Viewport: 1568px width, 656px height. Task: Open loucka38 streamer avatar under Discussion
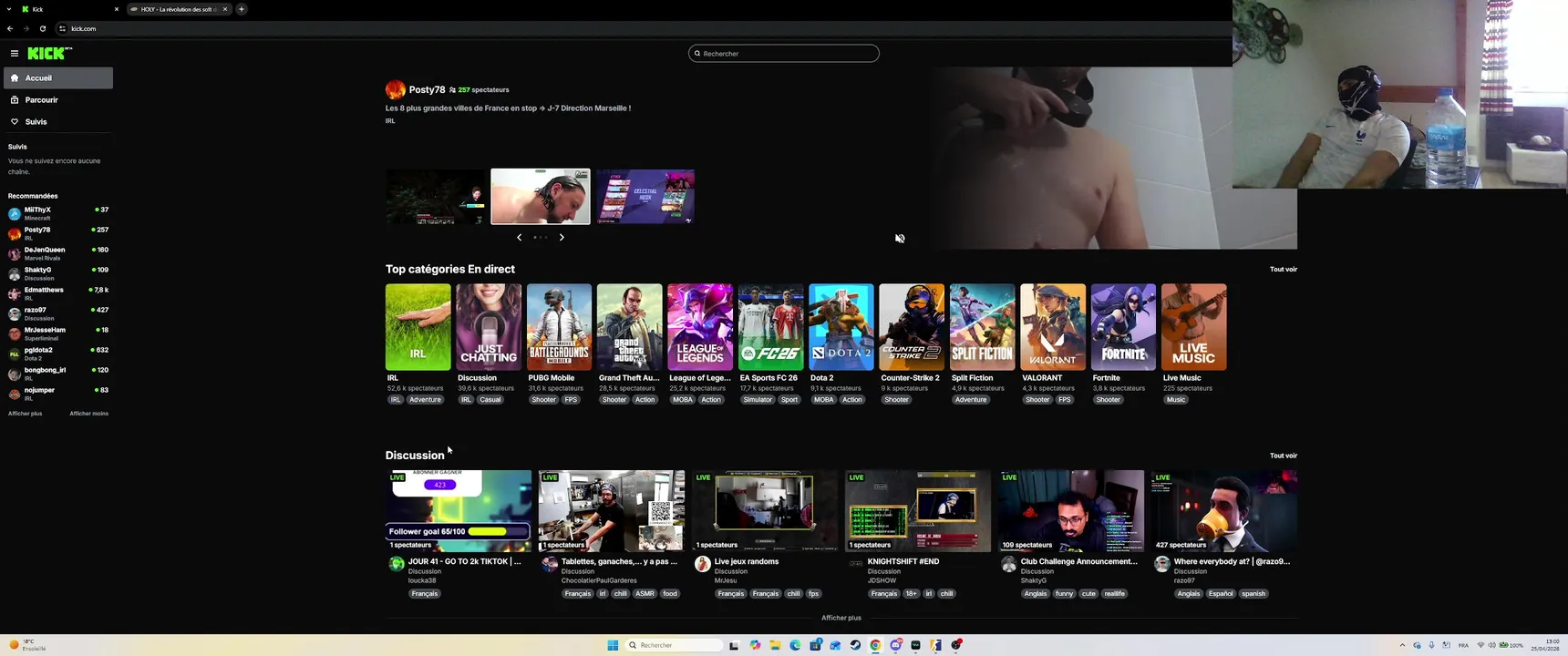397,564
